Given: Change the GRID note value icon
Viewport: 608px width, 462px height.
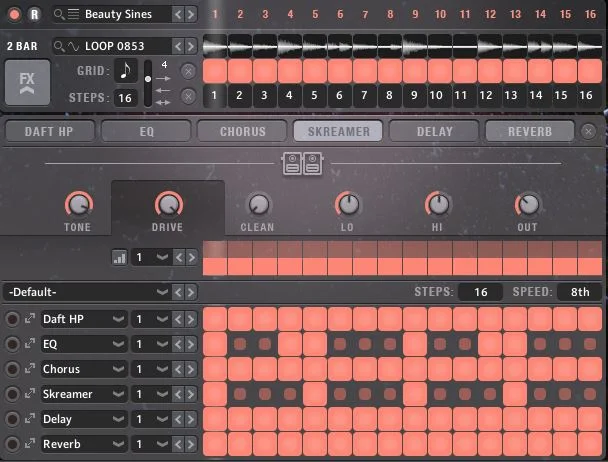Looking at the screenshot, I should coord(126,71).
